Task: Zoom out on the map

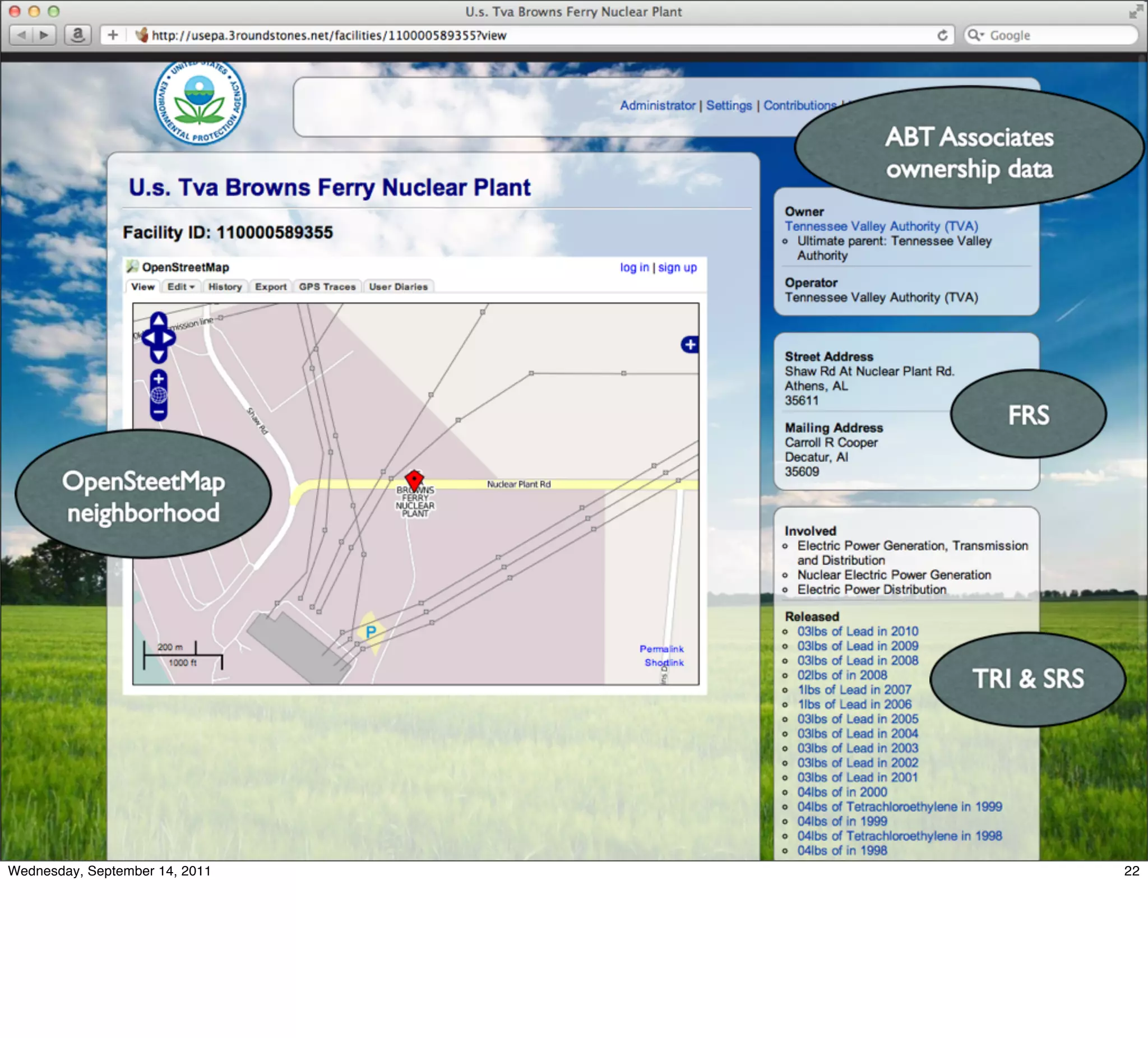Action: point(158,412)
